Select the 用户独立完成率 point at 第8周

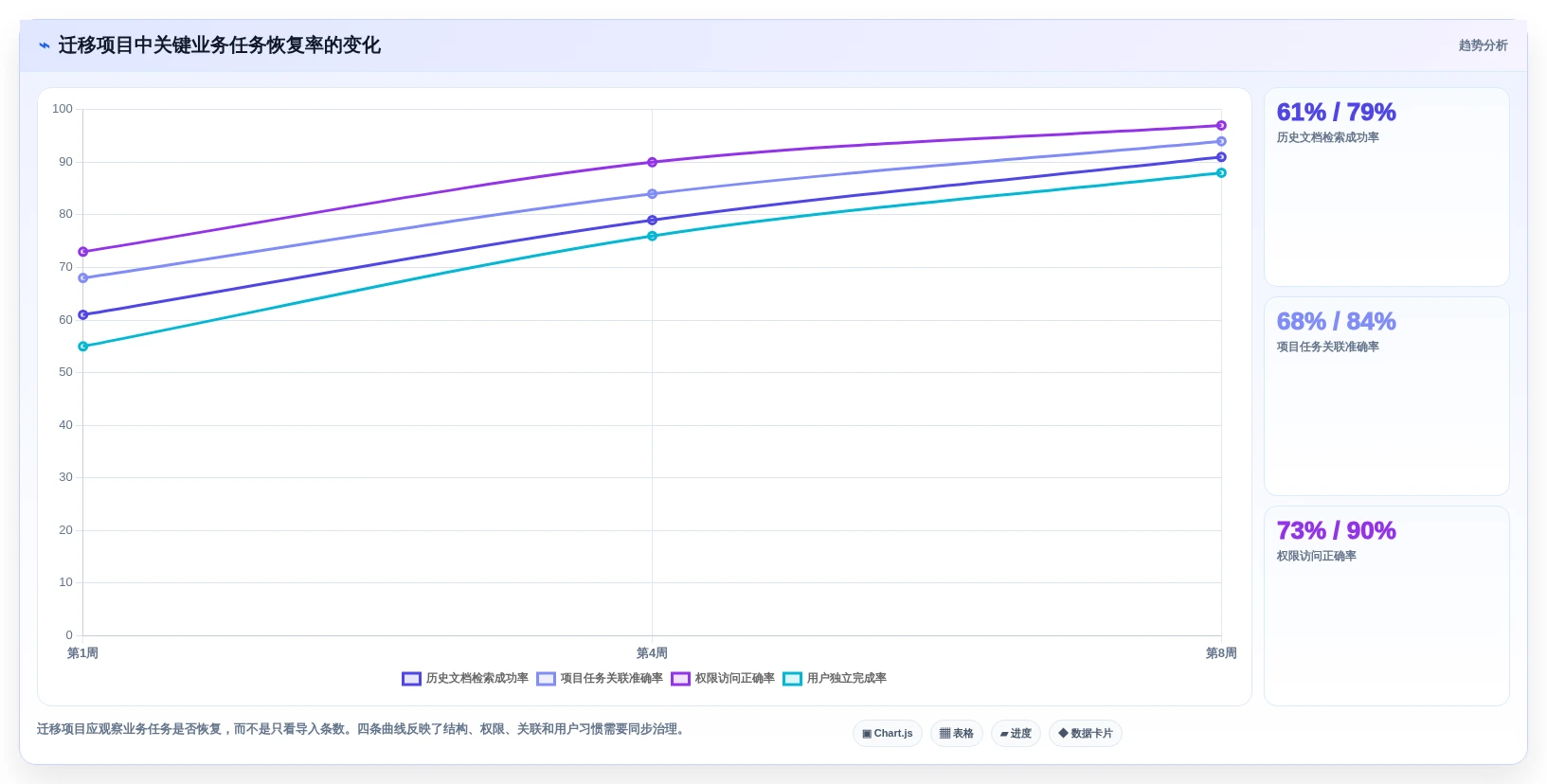(1221, 172)
